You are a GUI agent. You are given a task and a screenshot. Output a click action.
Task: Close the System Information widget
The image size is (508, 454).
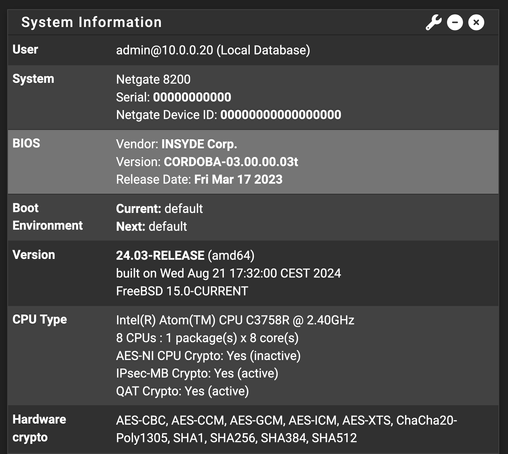pos(476,23)
